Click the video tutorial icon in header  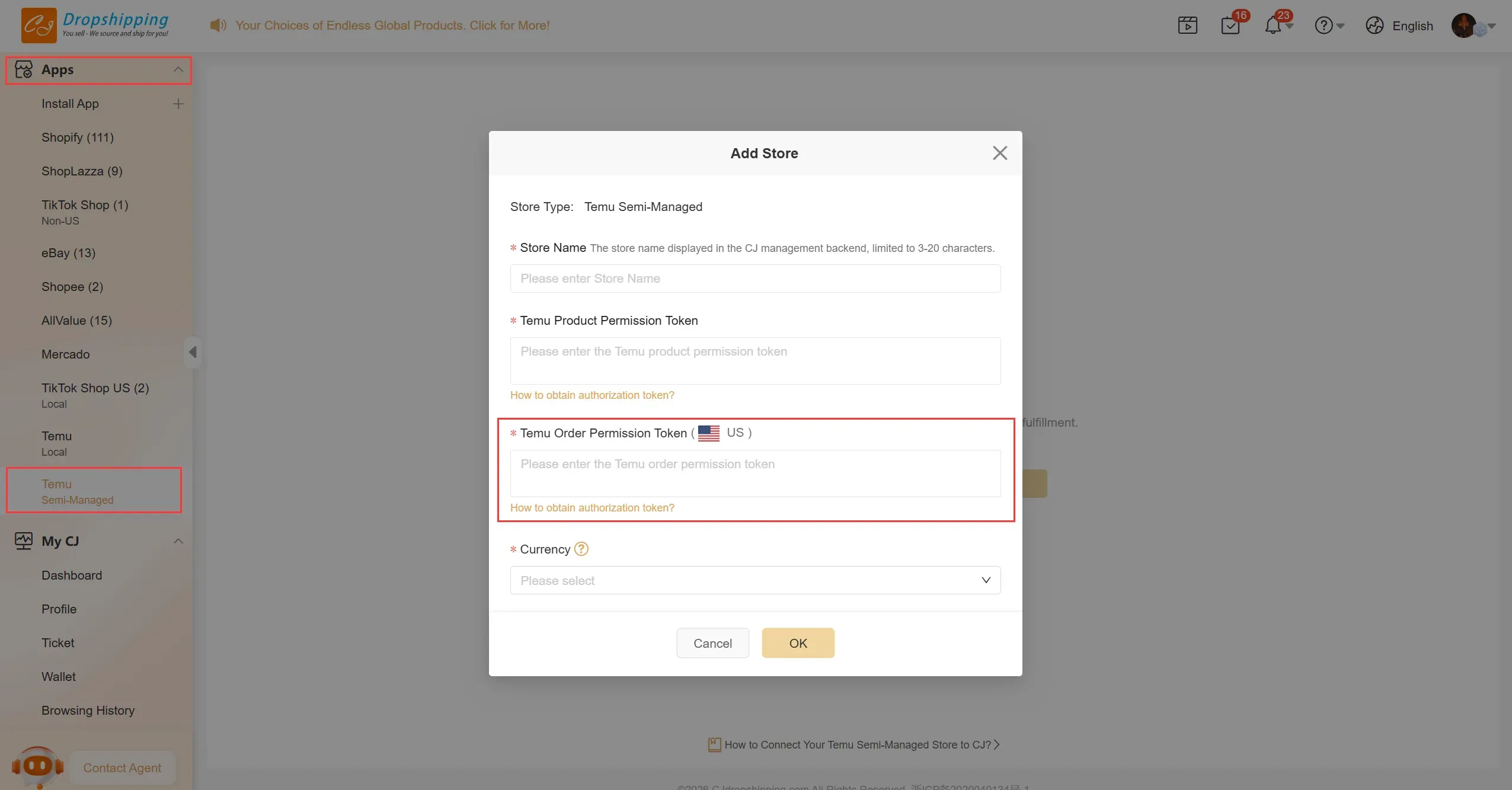pos(1187,25)
